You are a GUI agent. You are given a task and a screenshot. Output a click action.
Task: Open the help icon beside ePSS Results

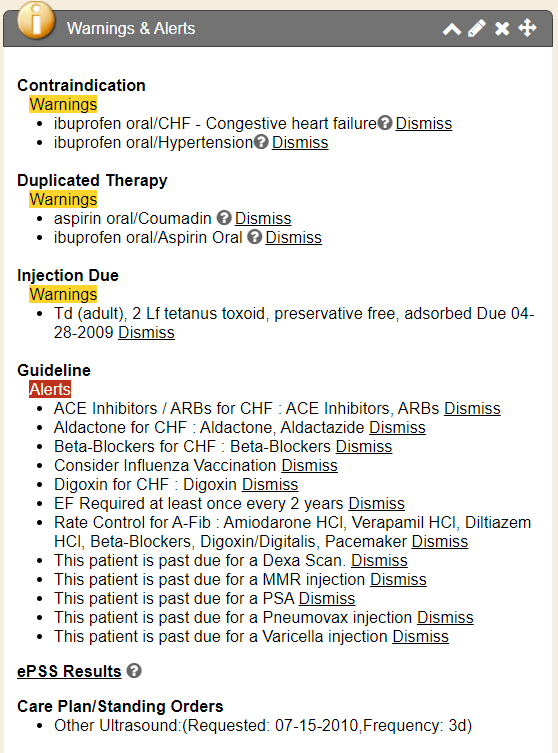pos(134,670)
